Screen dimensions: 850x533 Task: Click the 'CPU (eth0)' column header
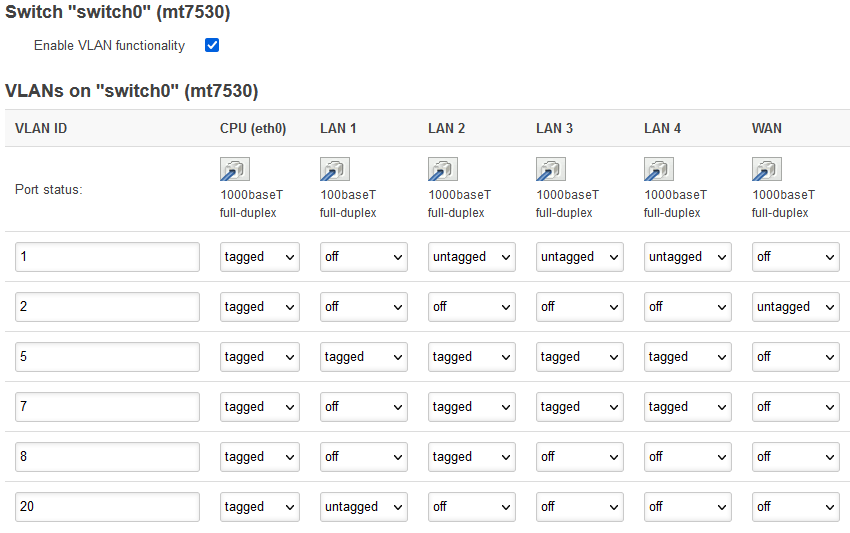tap(253, 129)
